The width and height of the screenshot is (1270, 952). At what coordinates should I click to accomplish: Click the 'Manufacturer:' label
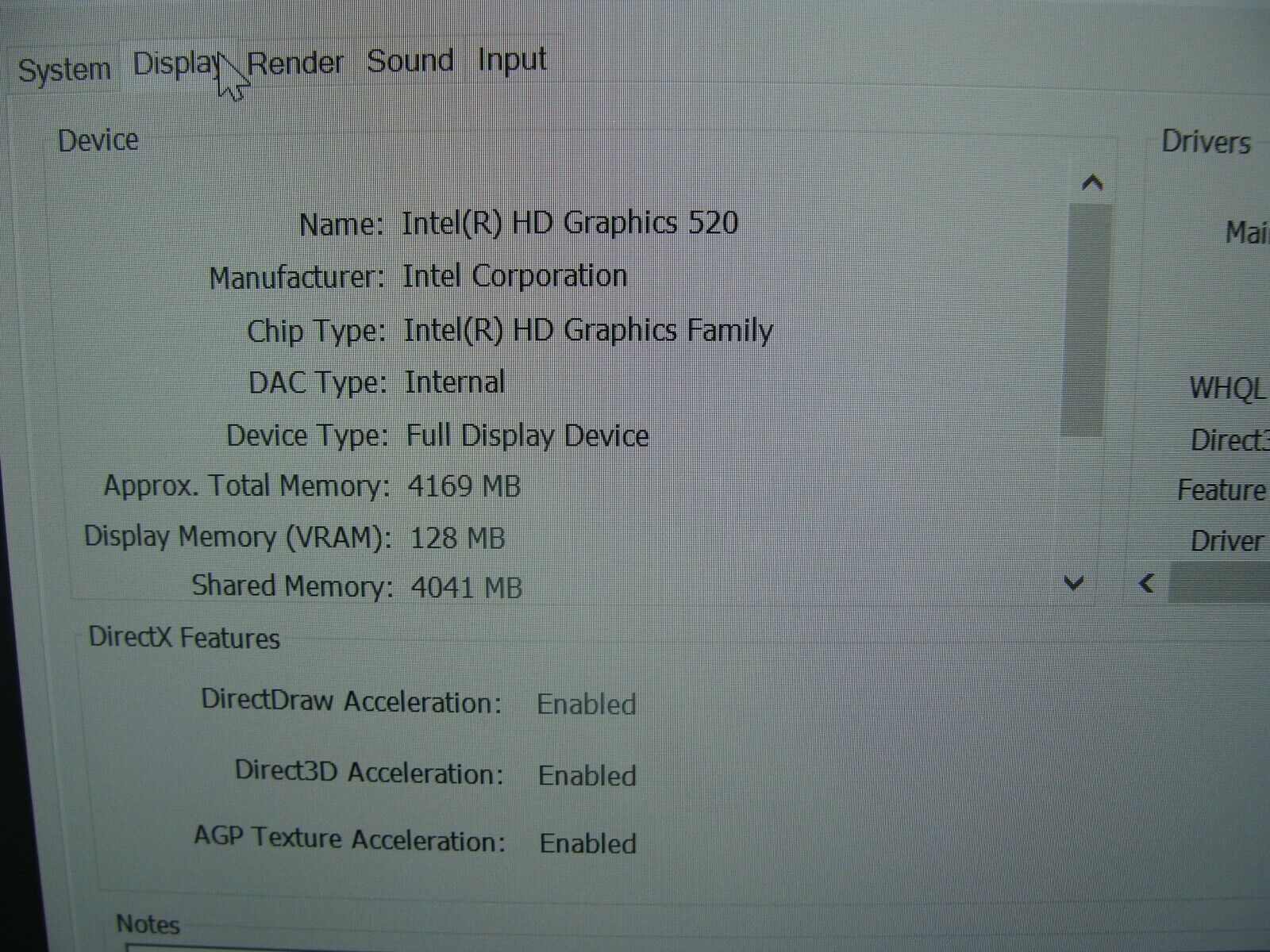click(x=297, y=278)
